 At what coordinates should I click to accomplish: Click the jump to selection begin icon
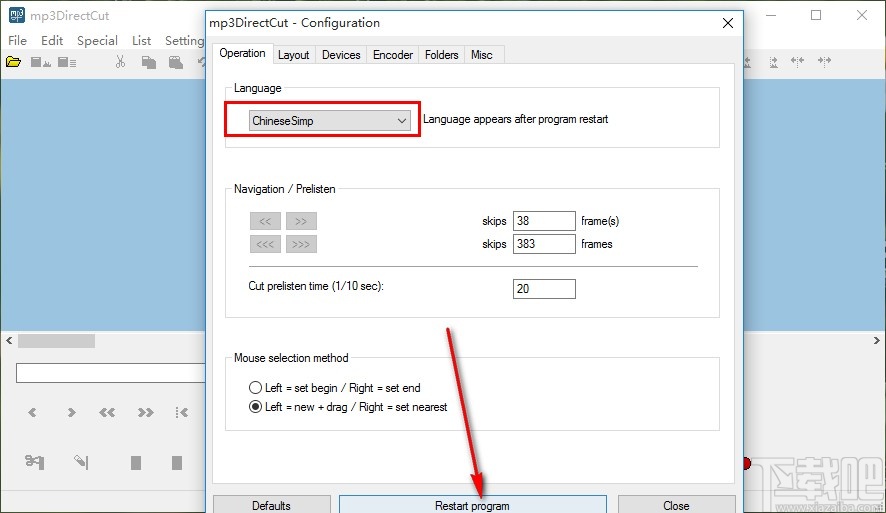[x=181, y=412]
